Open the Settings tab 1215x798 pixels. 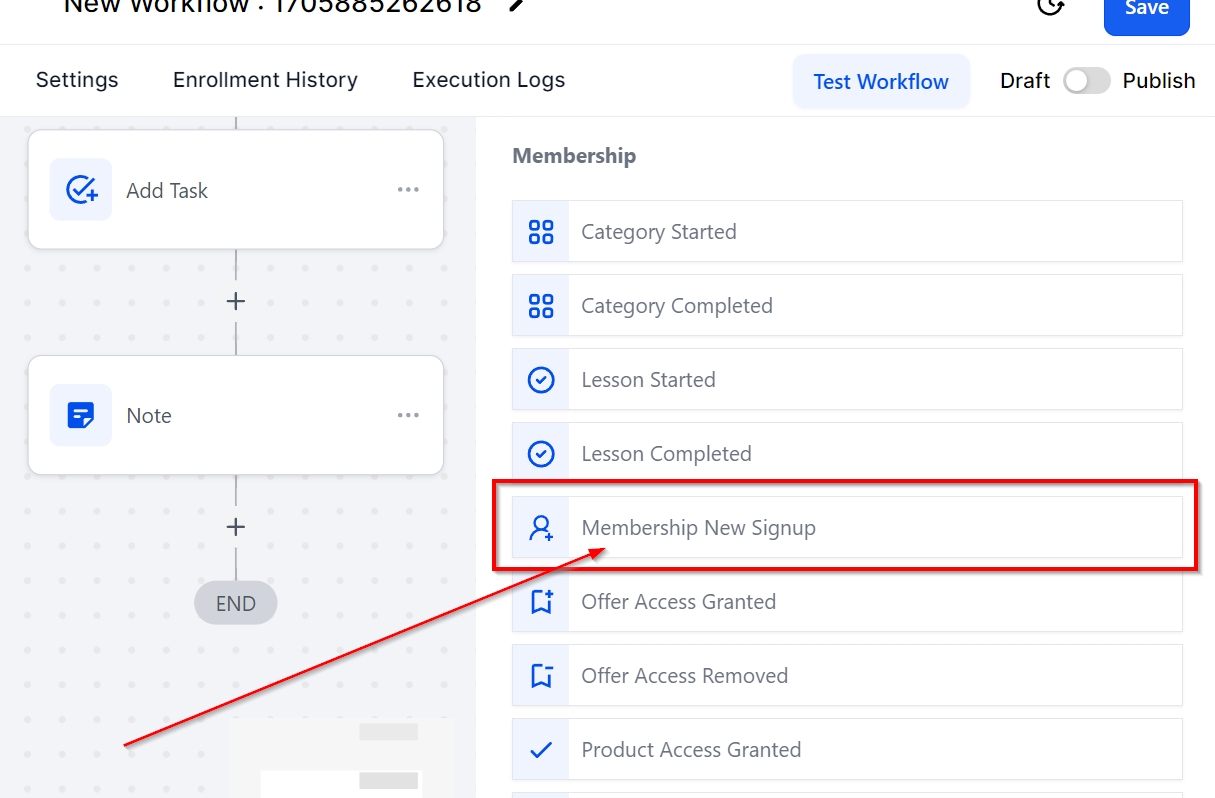pyautogui.click(x=77, y=80)
